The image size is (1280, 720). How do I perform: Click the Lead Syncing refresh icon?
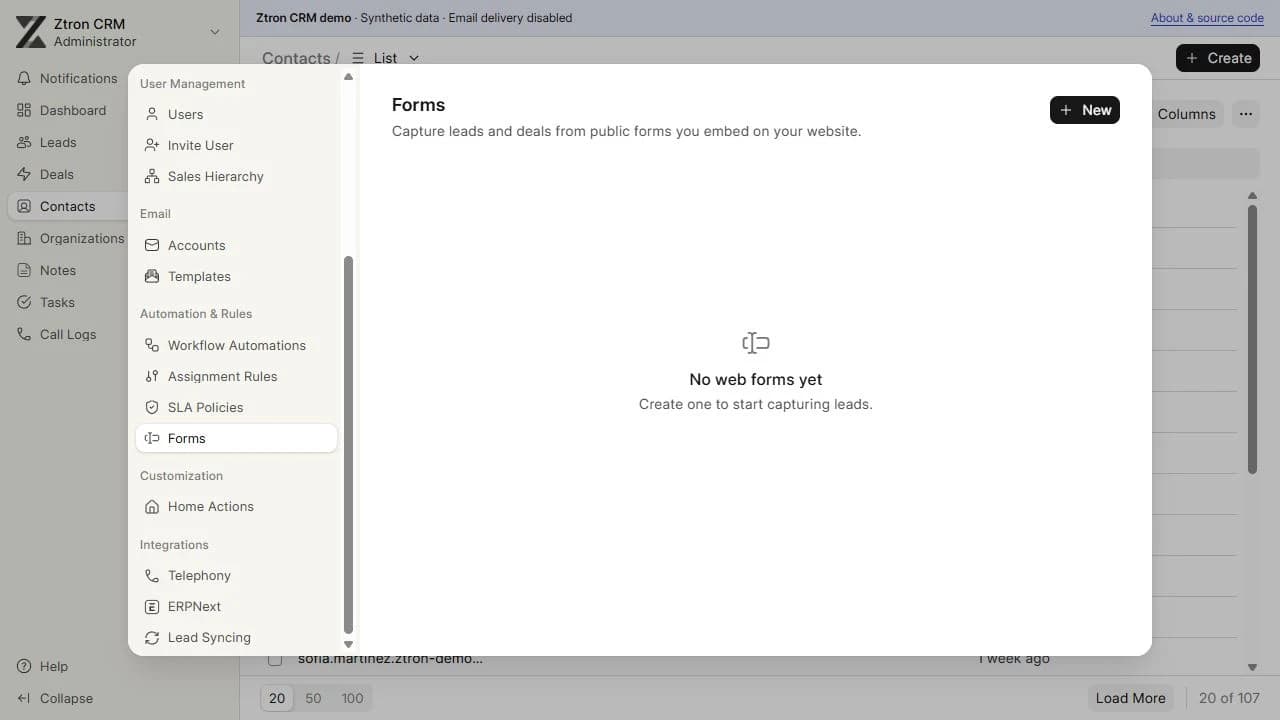(x=152, y=637)
